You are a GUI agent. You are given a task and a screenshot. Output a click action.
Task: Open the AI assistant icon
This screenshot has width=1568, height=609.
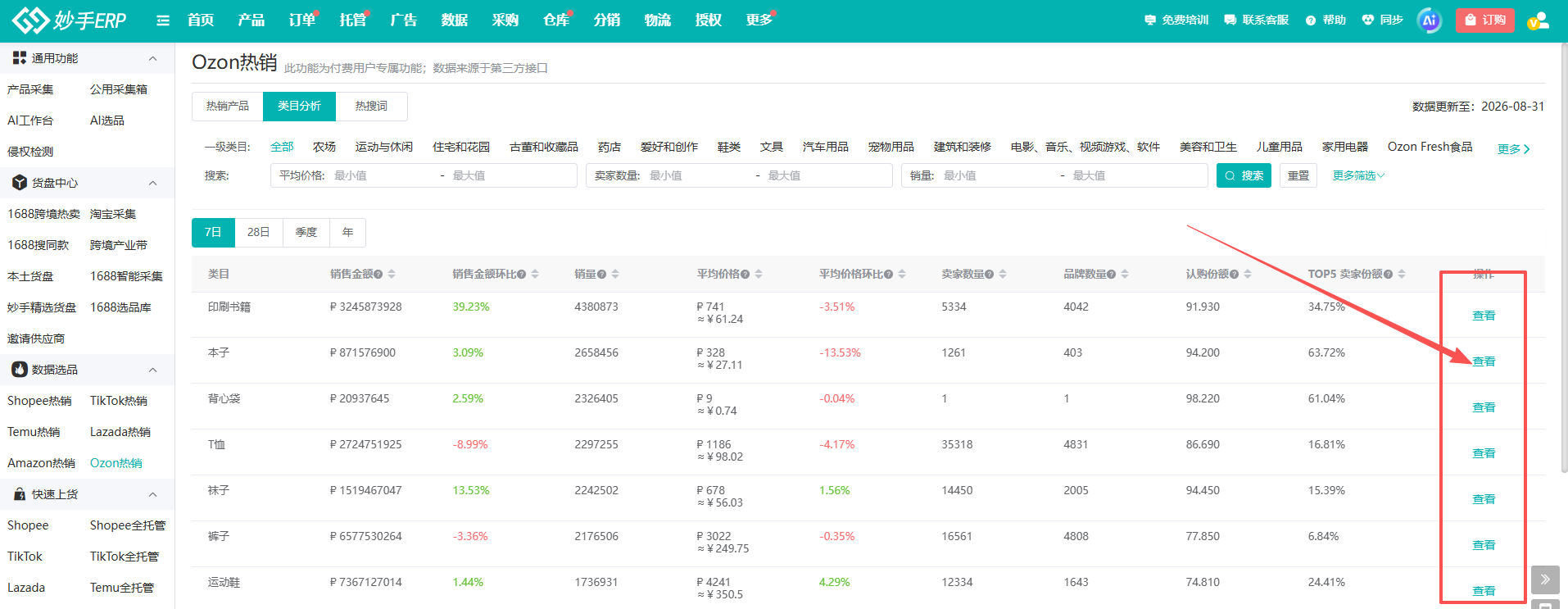1430,20
